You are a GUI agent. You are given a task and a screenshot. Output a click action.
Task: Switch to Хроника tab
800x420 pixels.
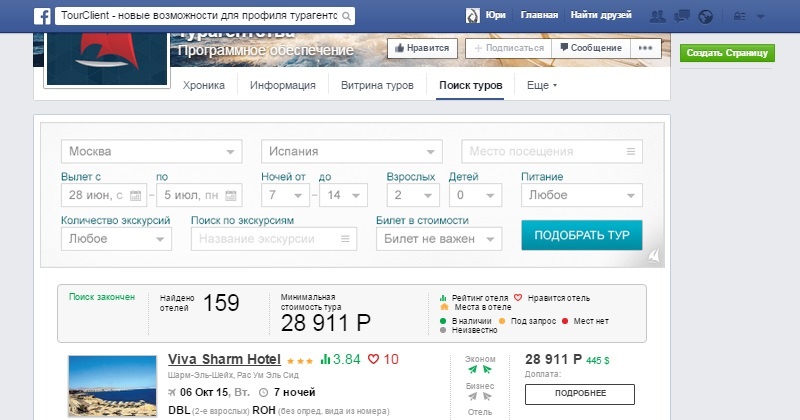(x=204, y=85)
